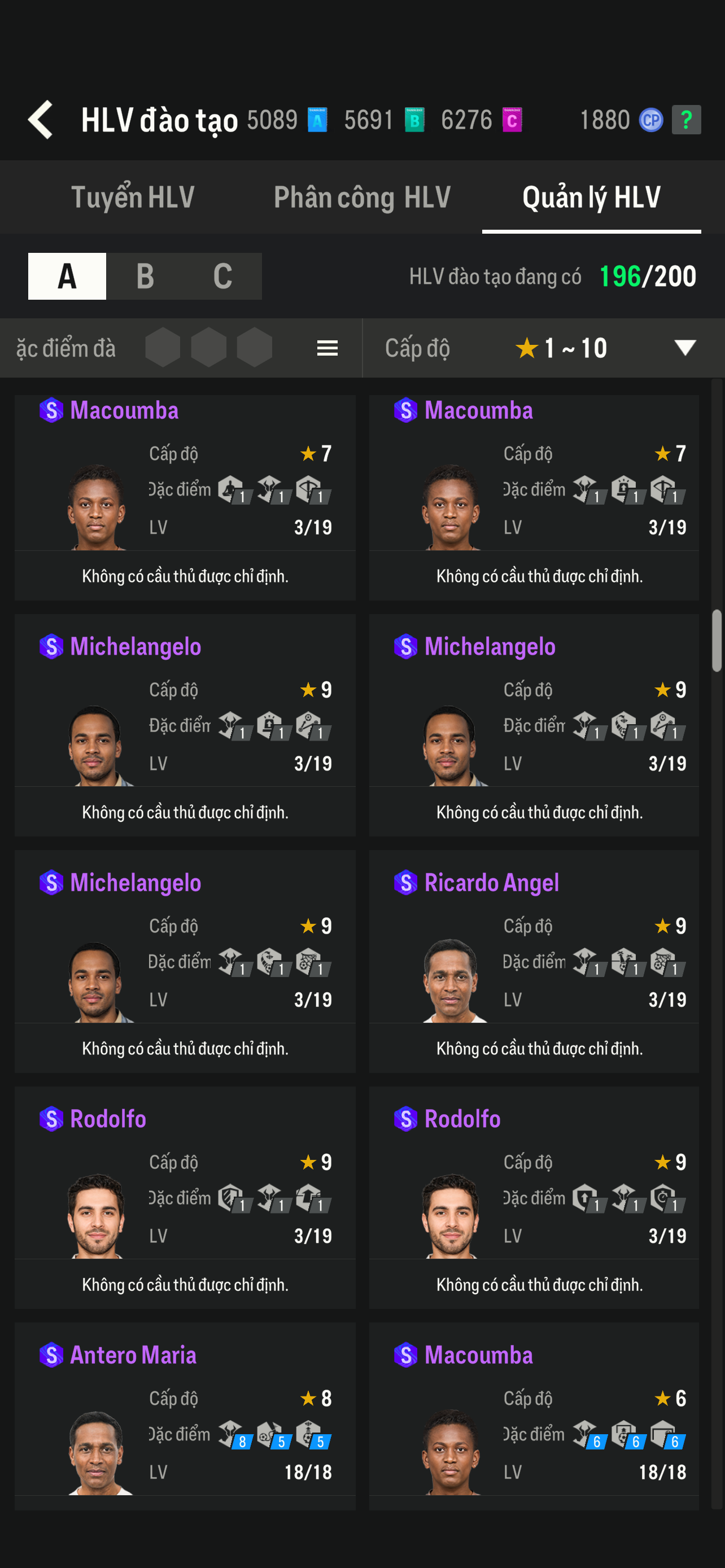Viewport: 725px width, 1568px height.
Task: Select the first empty trait hexagon slot
Action: [x=163, y=348]
